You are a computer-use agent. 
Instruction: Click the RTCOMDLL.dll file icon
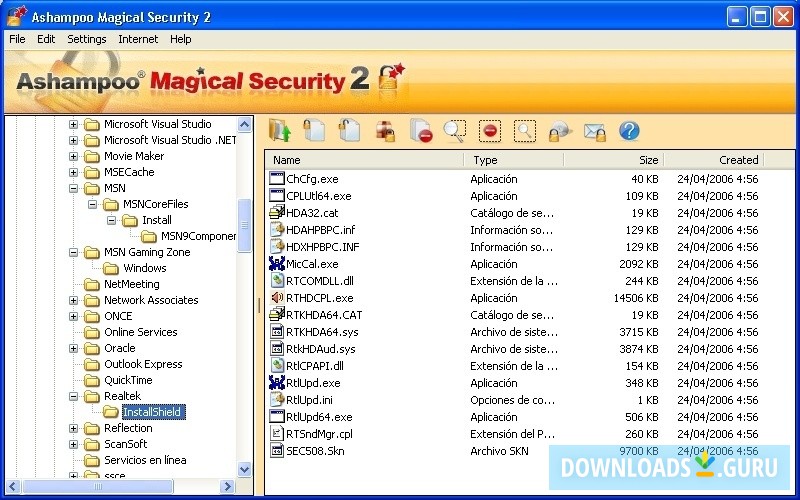click(277, 281)
